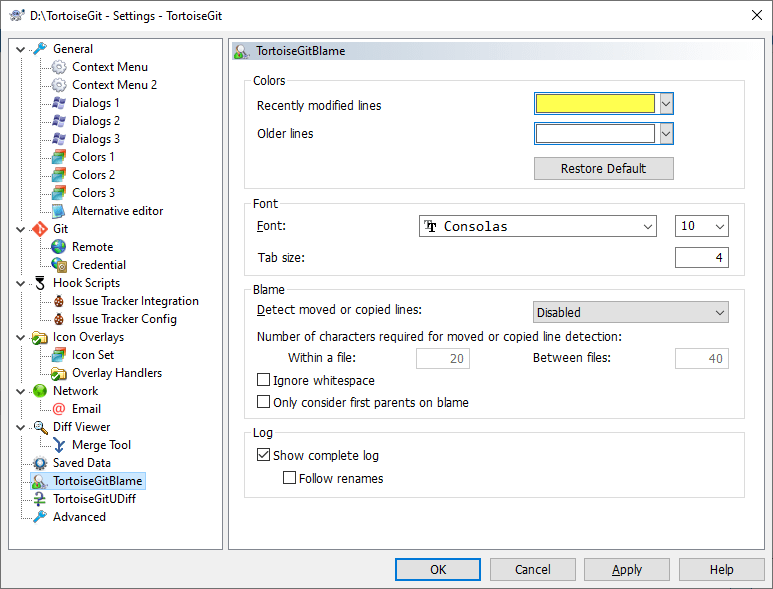Screen dimensions: 773x589
Task: Click the Cancel button
Action: [x=532, y=570]
